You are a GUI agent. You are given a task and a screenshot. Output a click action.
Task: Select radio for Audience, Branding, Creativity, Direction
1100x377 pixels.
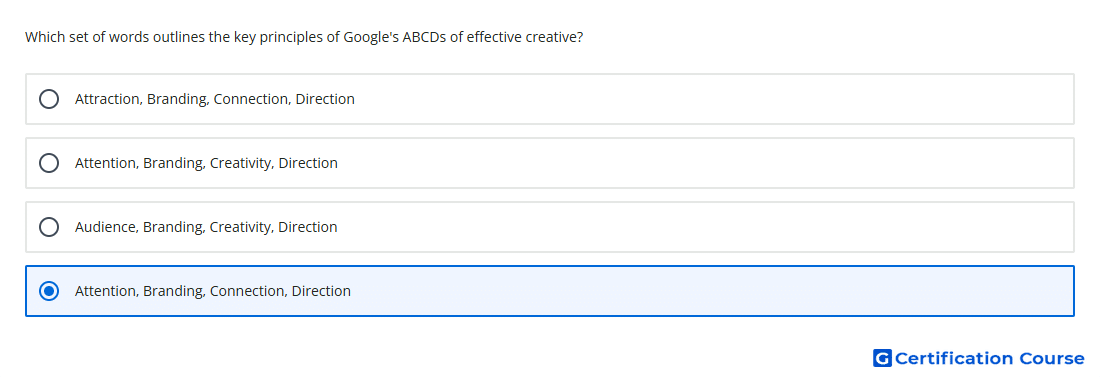pos(49,227)
